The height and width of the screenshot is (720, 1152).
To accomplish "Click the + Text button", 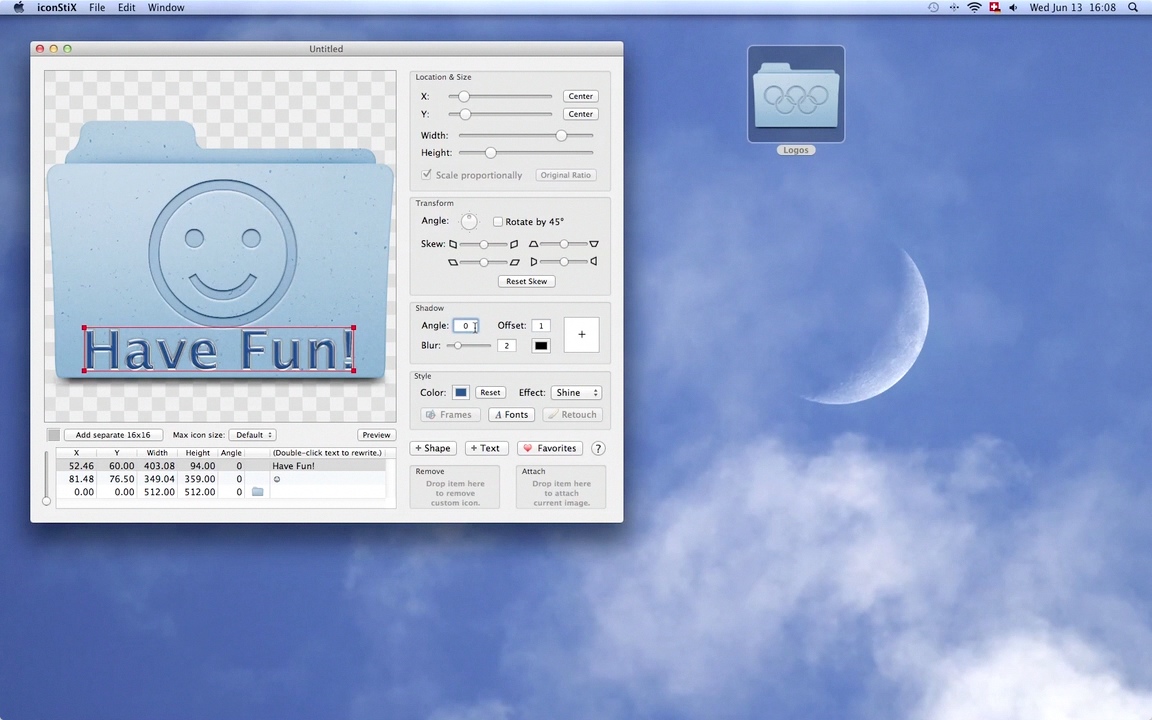I will click(485, 448).
